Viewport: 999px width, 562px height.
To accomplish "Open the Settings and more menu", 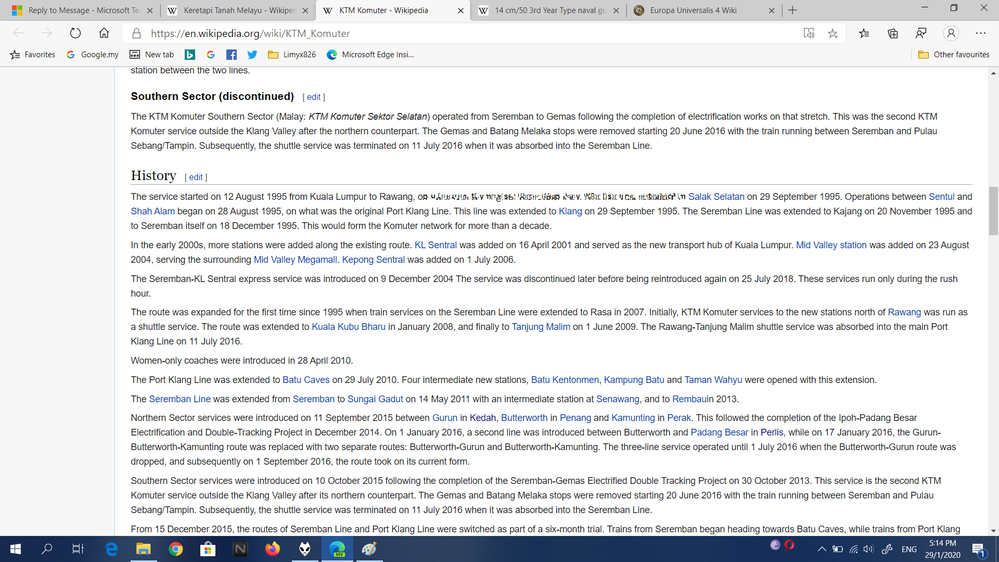I will pos(980,33).
